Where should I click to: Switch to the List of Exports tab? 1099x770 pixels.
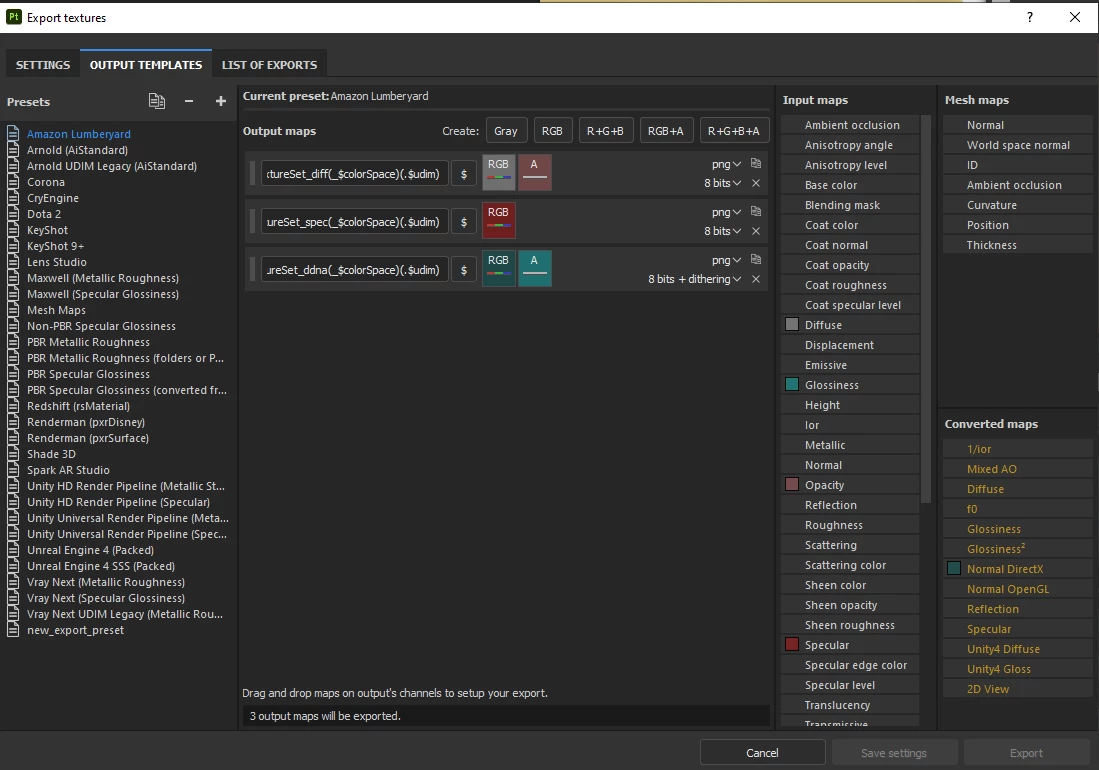point(269,64)
